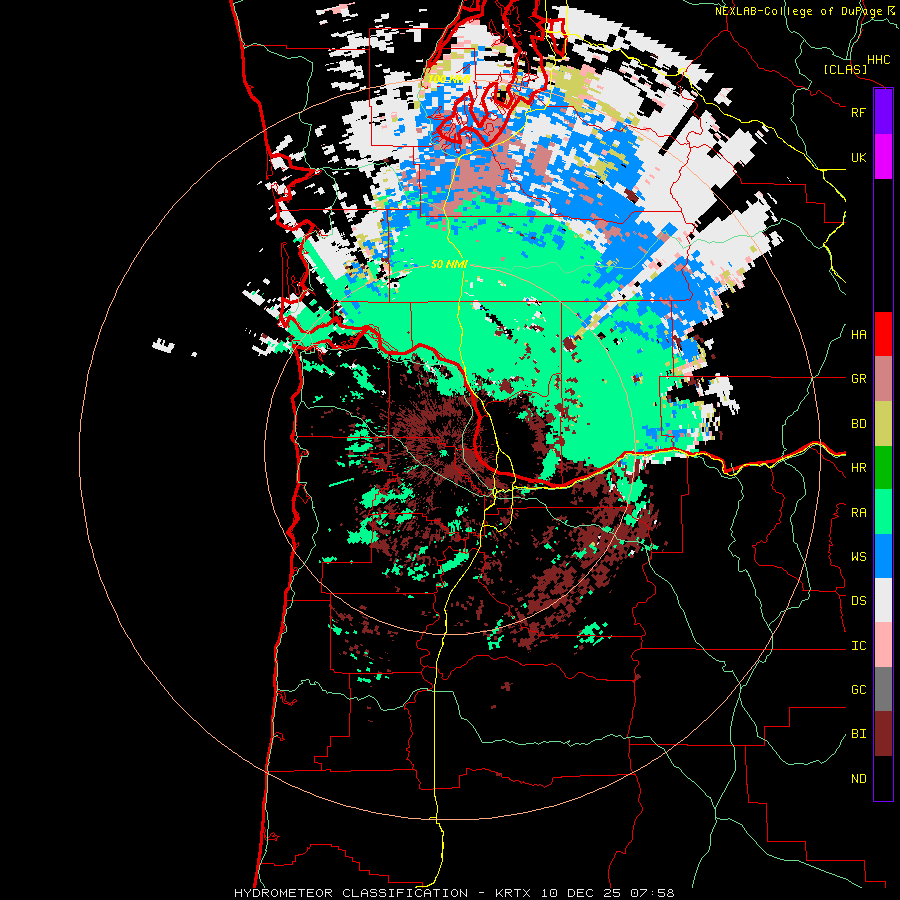Screen dimensions: 900x900
Task: Click the HR legend label
Action: [x=858, y=468]
